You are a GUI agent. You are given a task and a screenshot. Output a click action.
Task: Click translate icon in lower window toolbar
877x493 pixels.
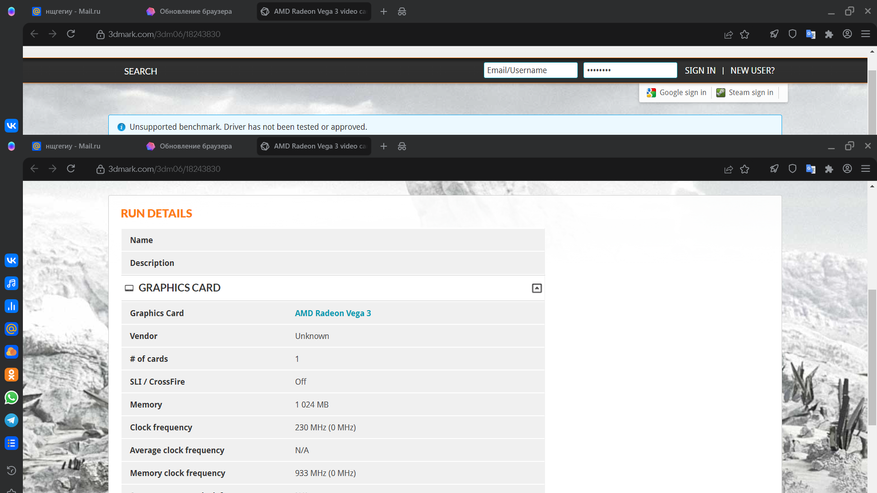810,169
